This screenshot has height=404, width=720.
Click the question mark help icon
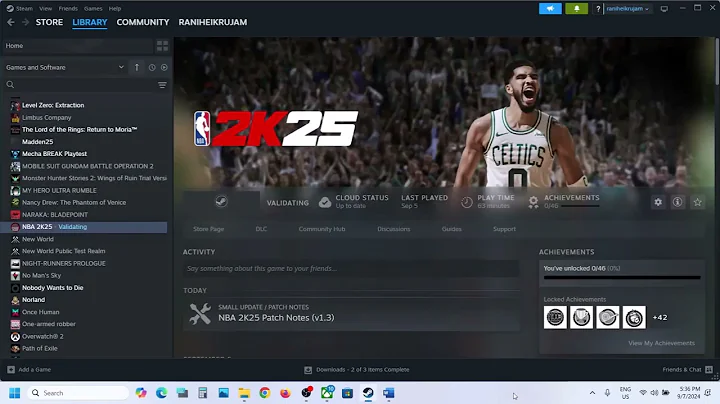(597, 9)
